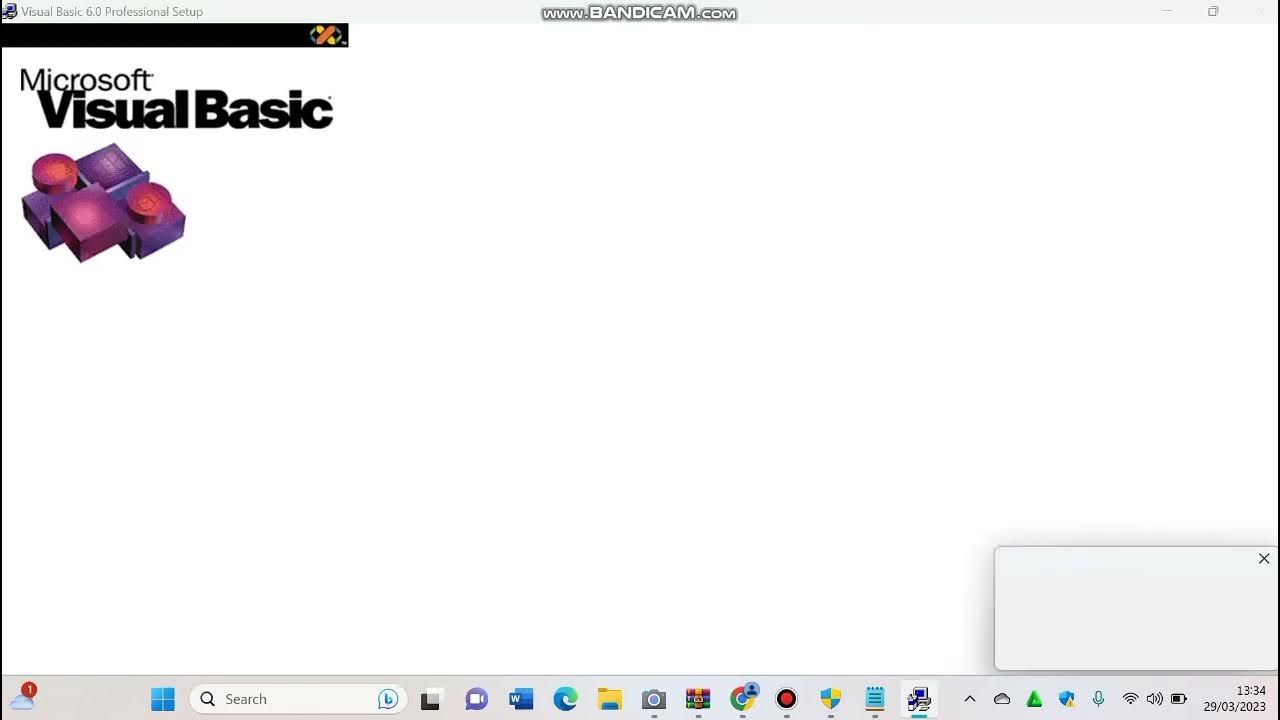Close the notification popup
1280x720 pixels.
click(x=1264, y=559)
